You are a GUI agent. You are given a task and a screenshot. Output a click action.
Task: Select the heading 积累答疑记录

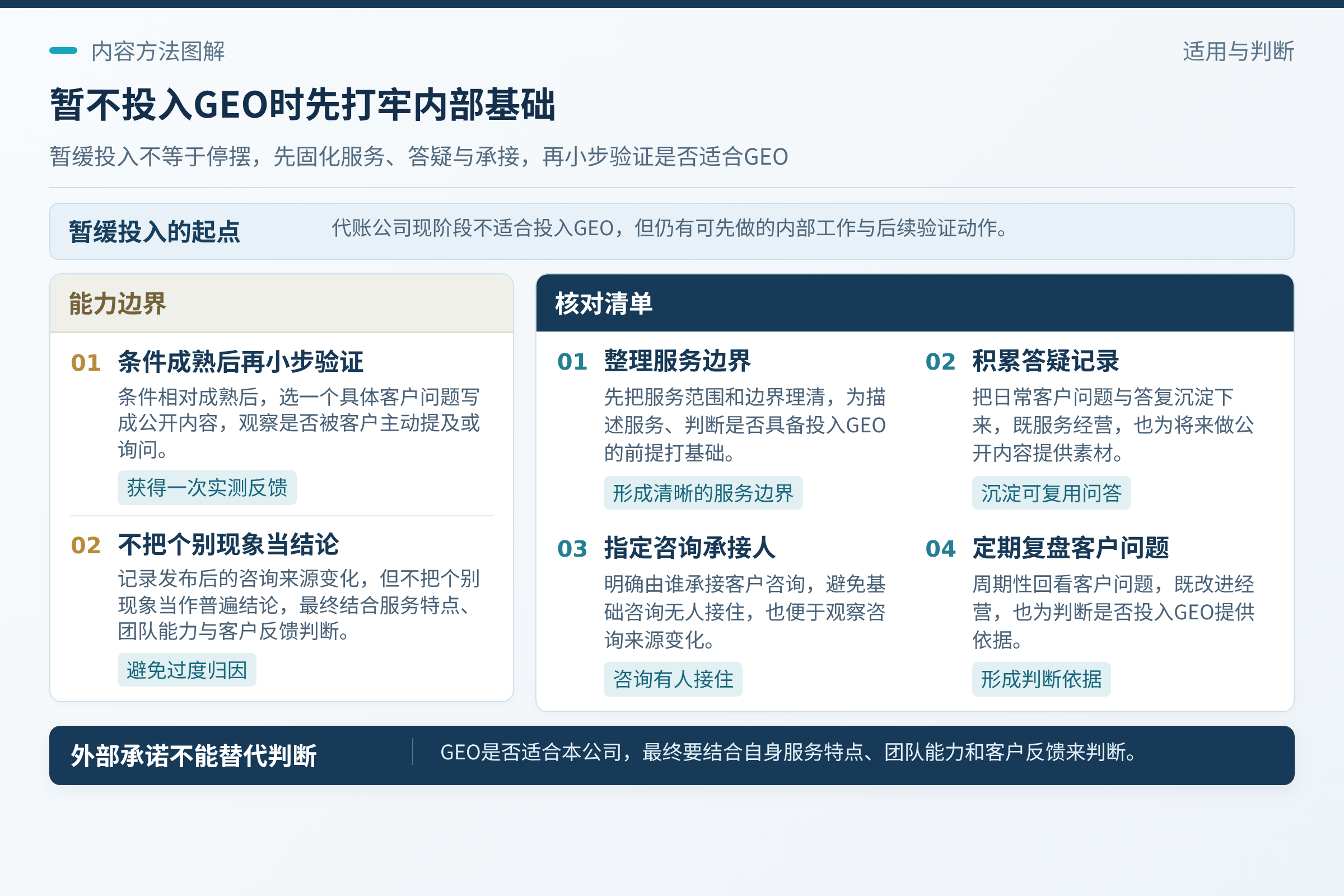pyautogui.click(x=1046, y=361)
